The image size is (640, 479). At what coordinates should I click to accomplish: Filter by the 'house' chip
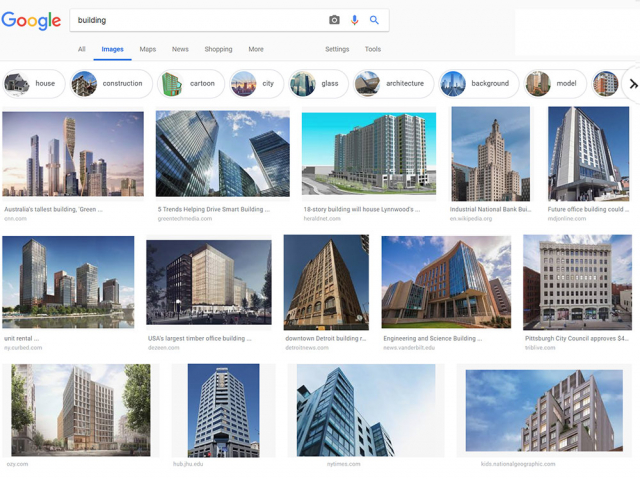click(x=33, y=83)
